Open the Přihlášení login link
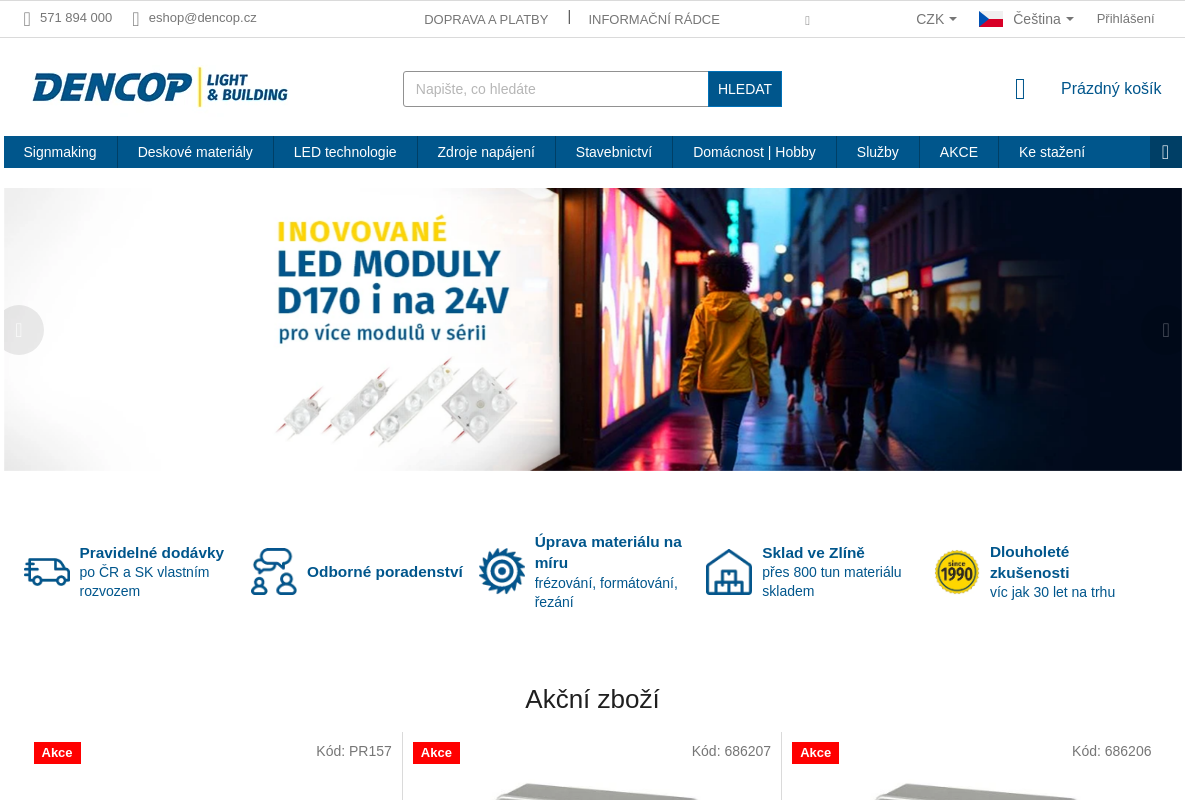 coord(1125,19)
